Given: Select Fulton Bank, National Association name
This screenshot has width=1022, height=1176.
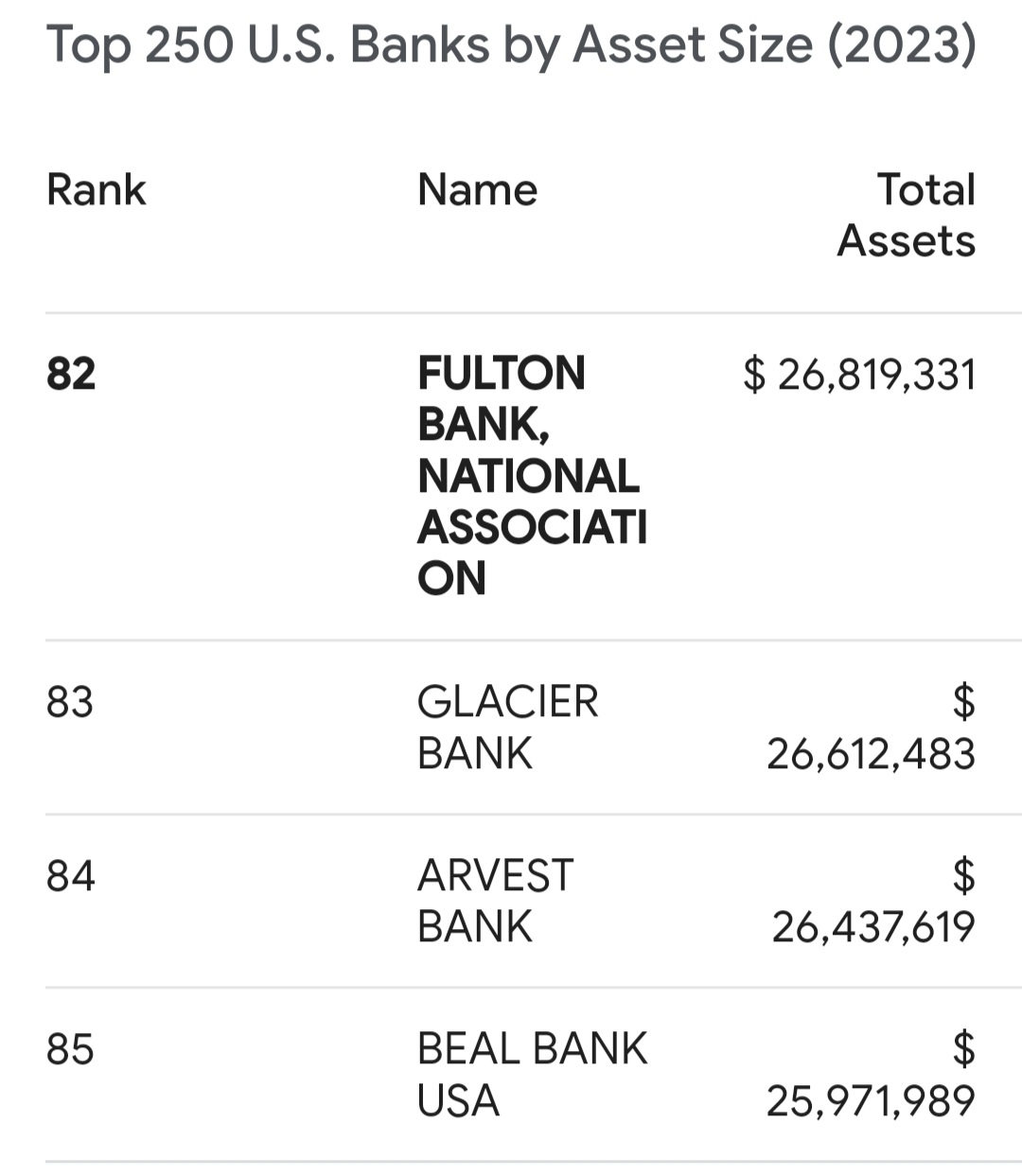Looking at the screenshot, I should [x=532, y=476].
